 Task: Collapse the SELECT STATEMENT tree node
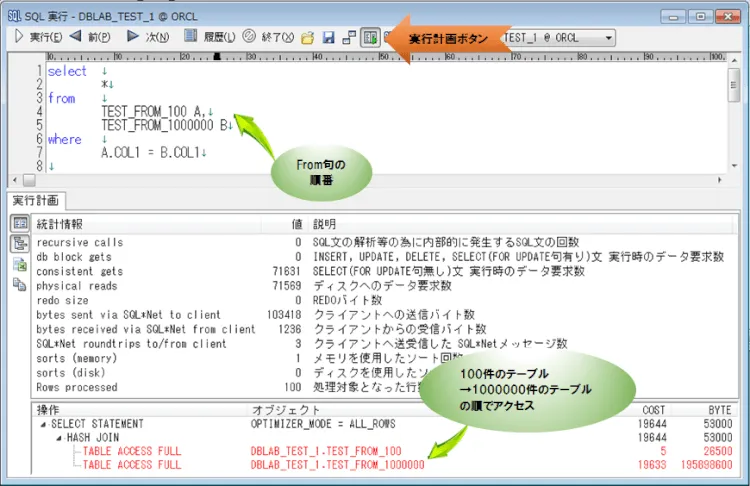point(43,424)
